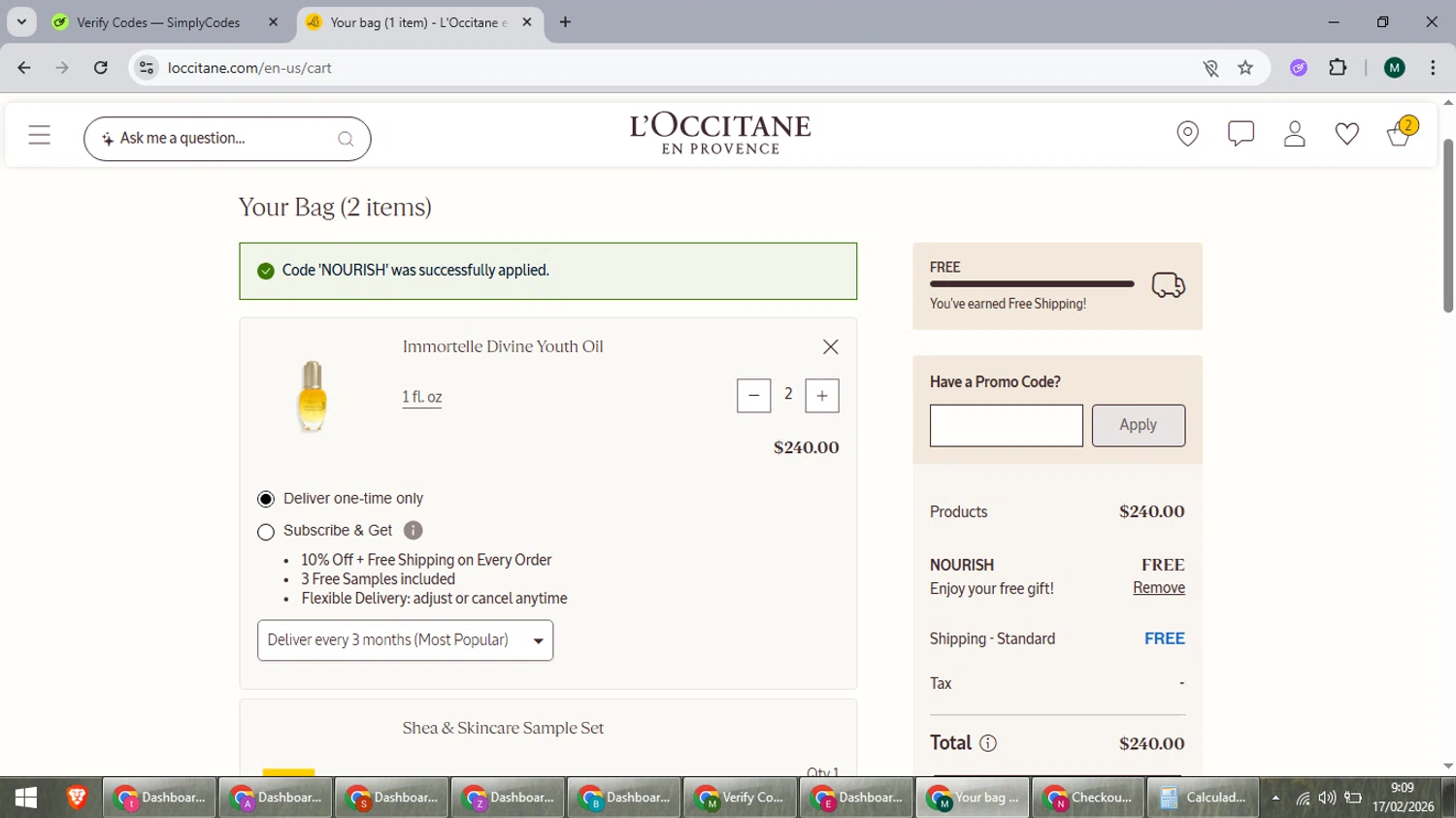Bookmark this page with the star
1456x818 pixels.
click(1245, 68)
